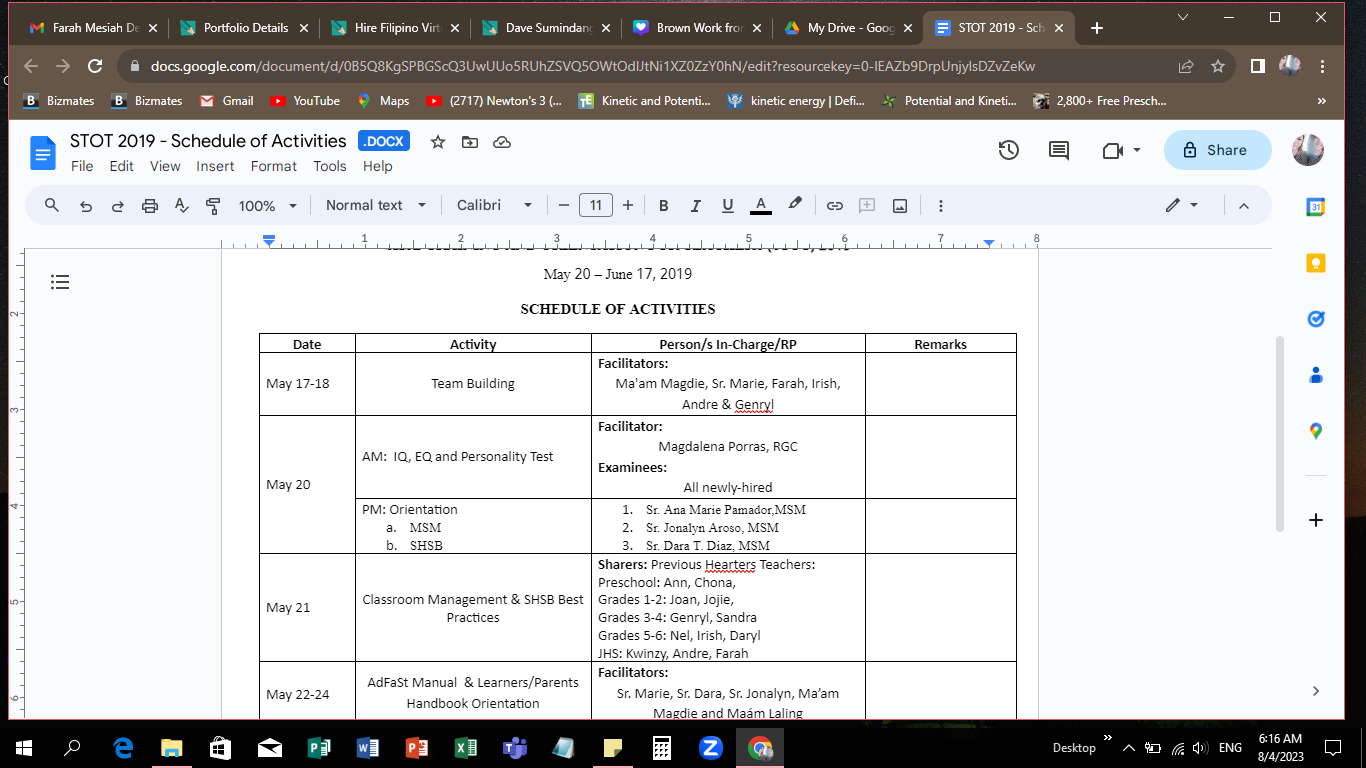Star the STOT 2019 document

coord(437,142)
